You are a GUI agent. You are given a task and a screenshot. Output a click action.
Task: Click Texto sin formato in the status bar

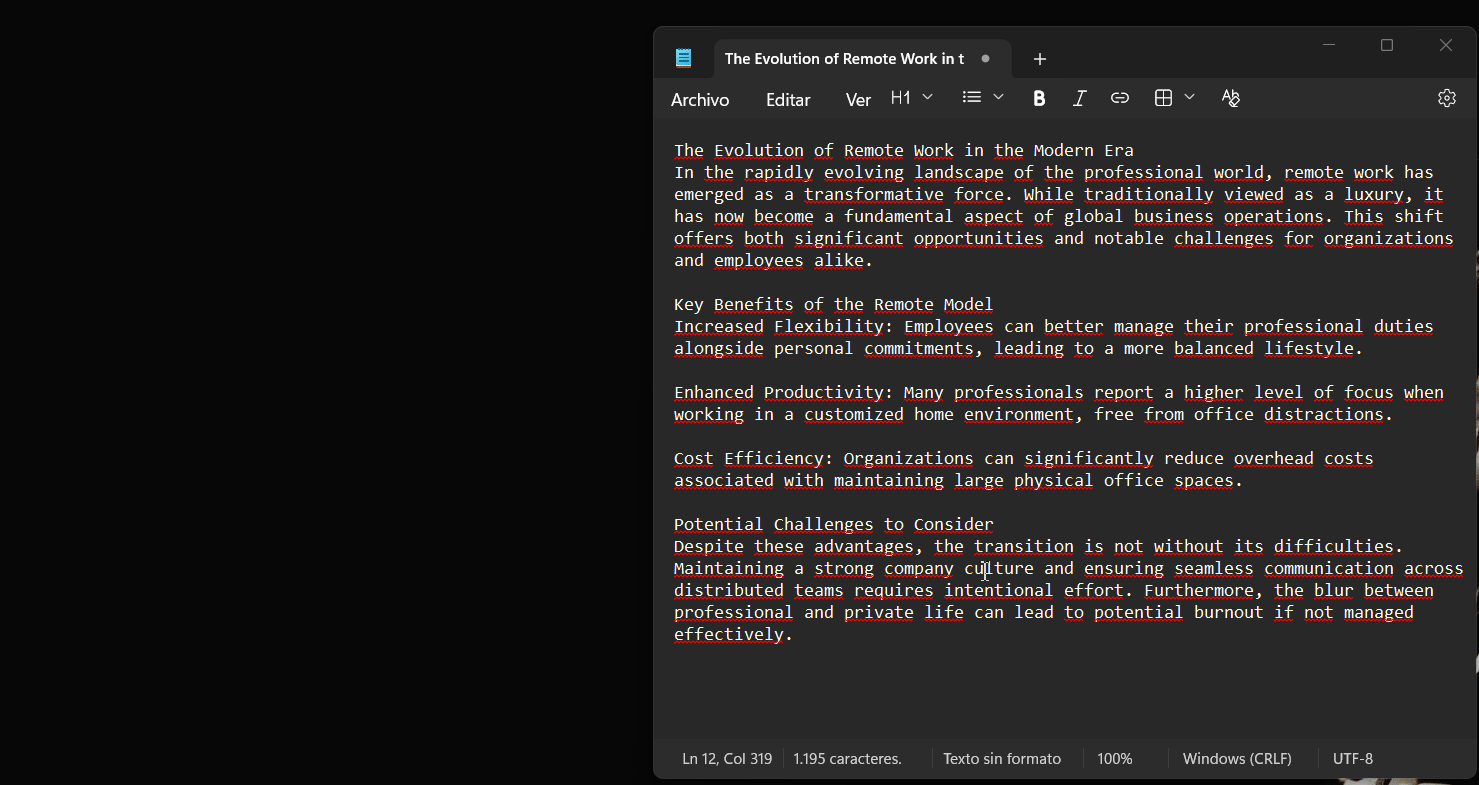1002,758
